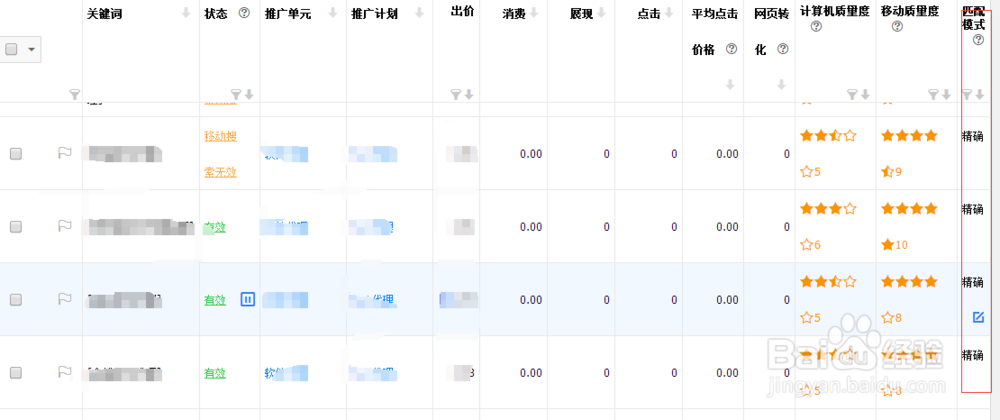
Task: Select row with computer quality score 6
Action: point(16,226)
